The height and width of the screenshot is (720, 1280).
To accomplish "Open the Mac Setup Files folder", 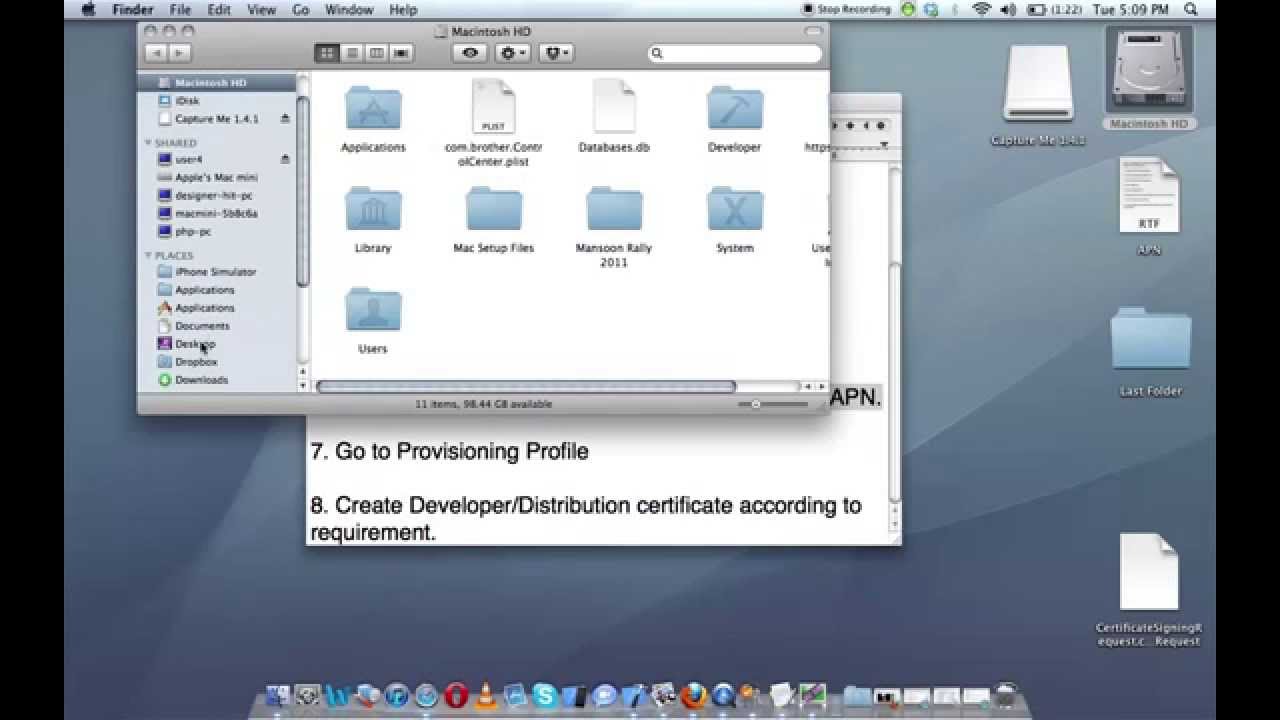I will click(493, 218).
